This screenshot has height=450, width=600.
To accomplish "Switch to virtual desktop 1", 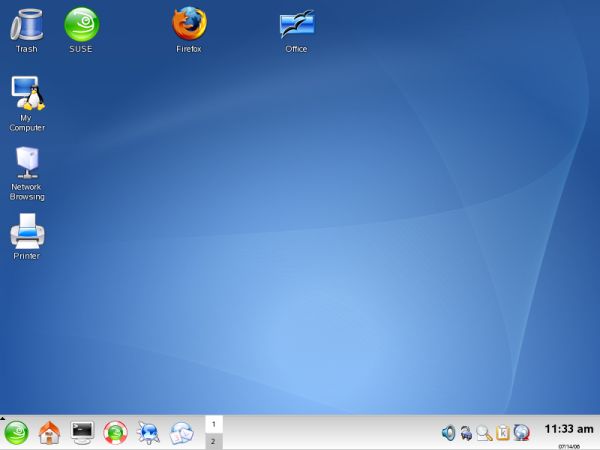I will click(x=214, y=424).
